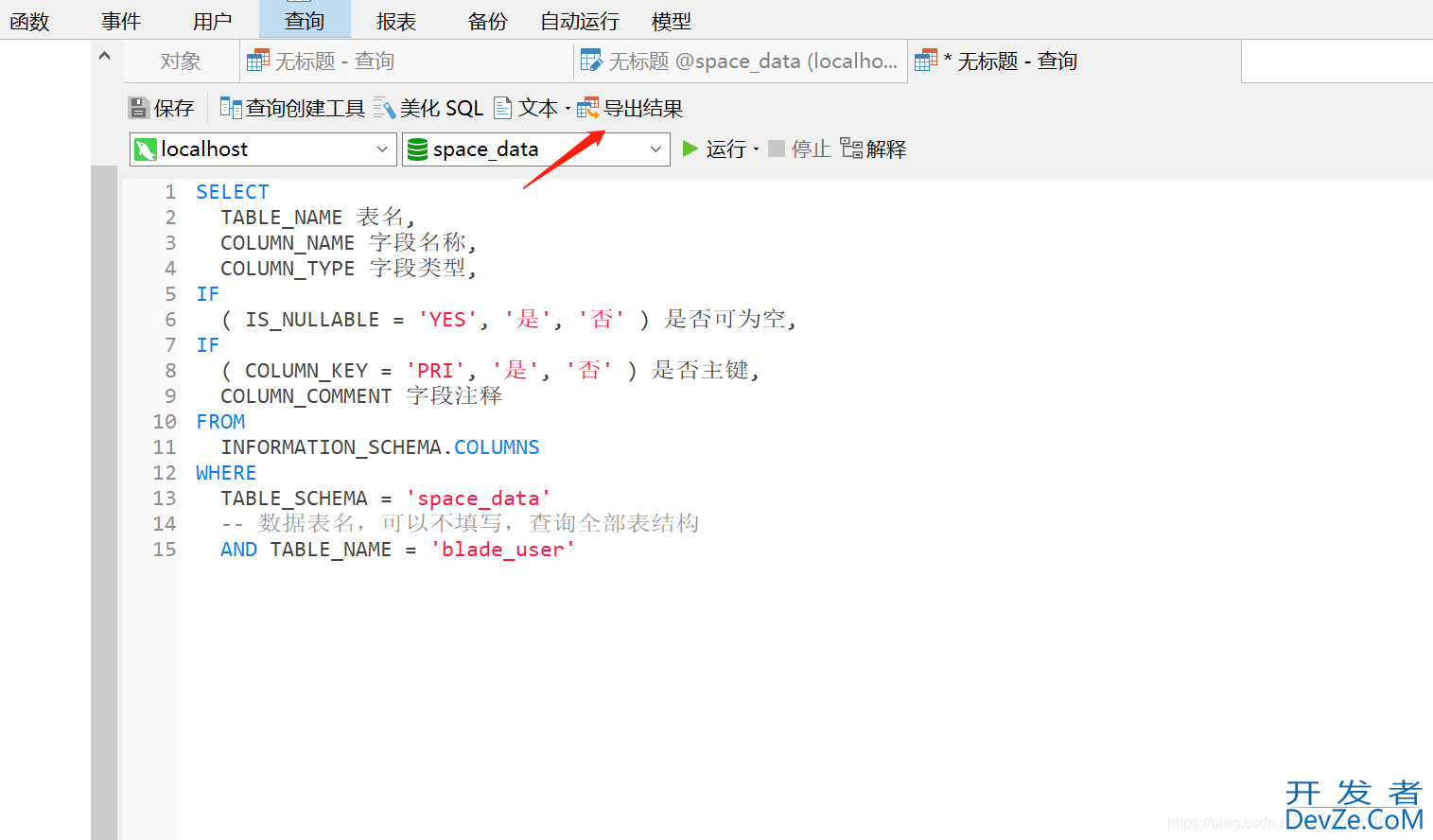Click COLUMN_KEY in the editor
The image size is (1433, 840).
[306, 370]
